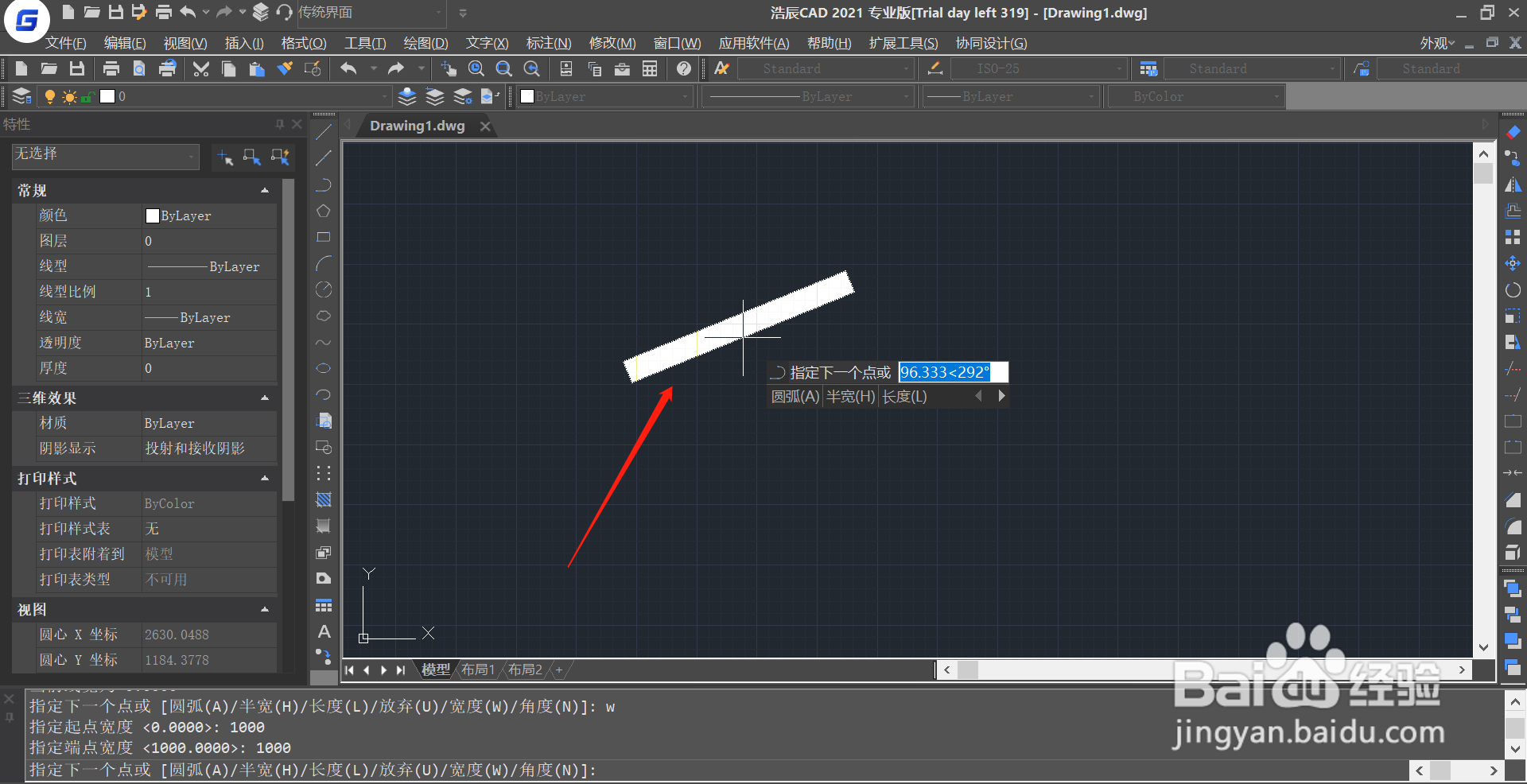Toggle auto-hide pin on properties panel
1527x784 pixels.
[280, 124]
